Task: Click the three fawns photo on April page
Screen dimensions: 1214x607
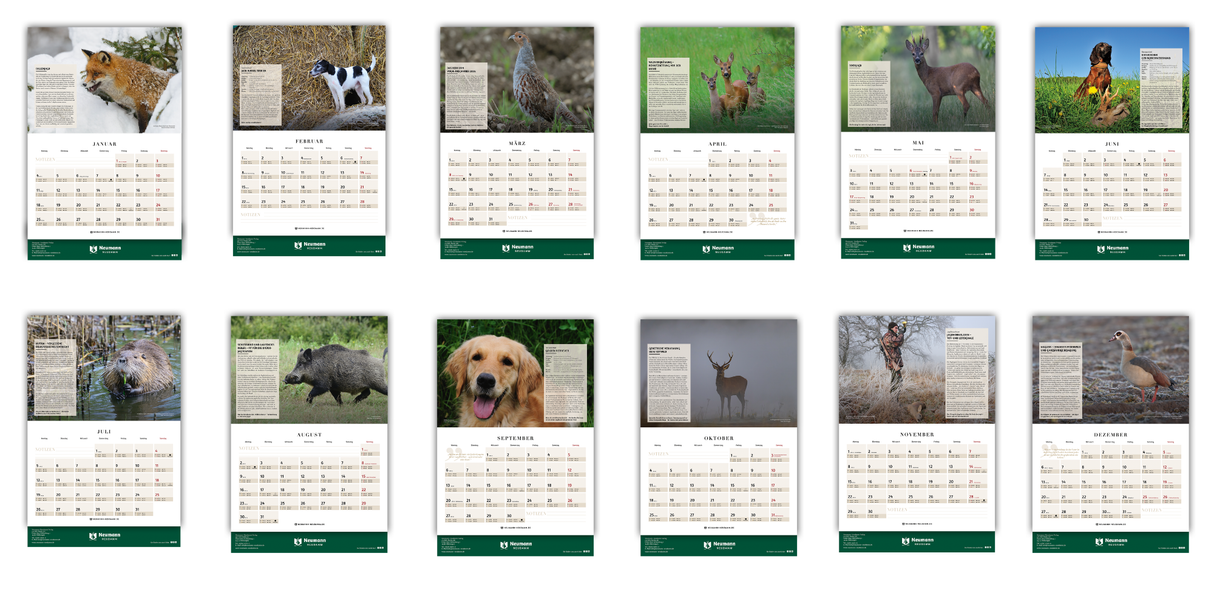Action: [x=717, y=79]
